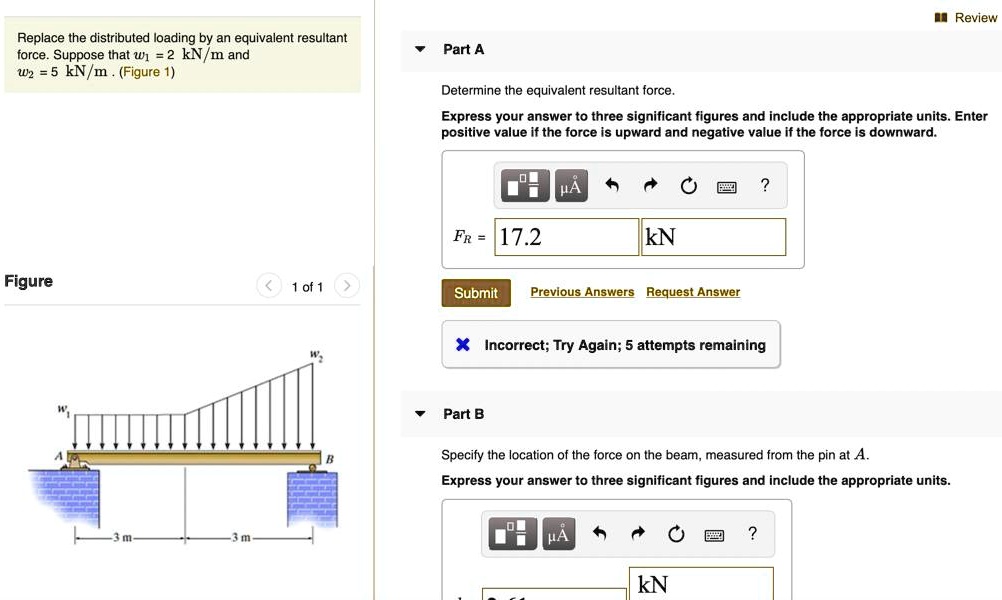Reset Part A answer with the circular reset icon
The height and width of the screenshot is (600, 1002).
pyautogui.click(x=688, y=185)
